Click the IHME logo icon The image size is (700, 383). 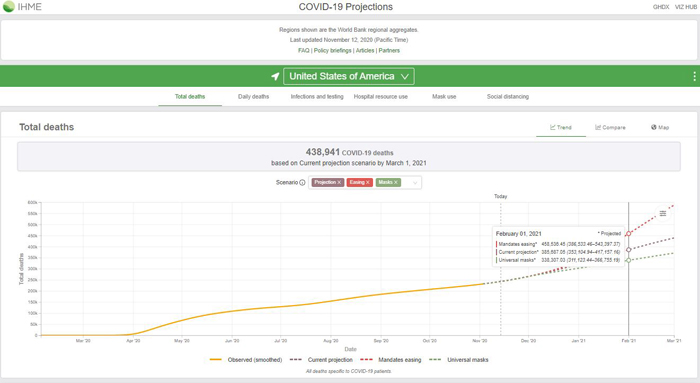8,6
